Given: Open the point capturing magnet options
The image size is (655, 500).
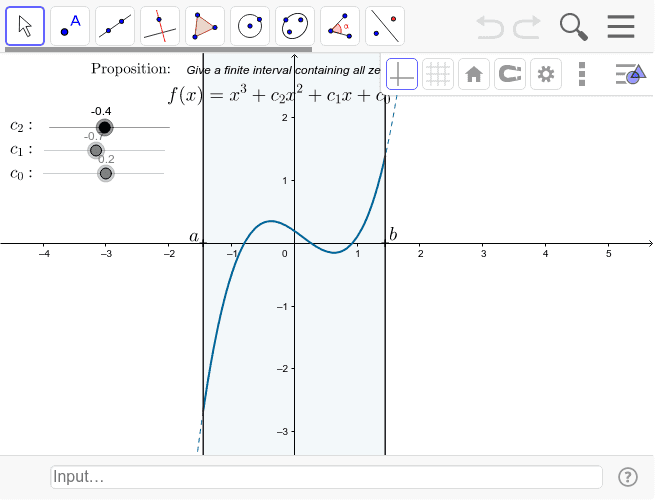Looking at the screenshot, I should [x=510, y=74].
